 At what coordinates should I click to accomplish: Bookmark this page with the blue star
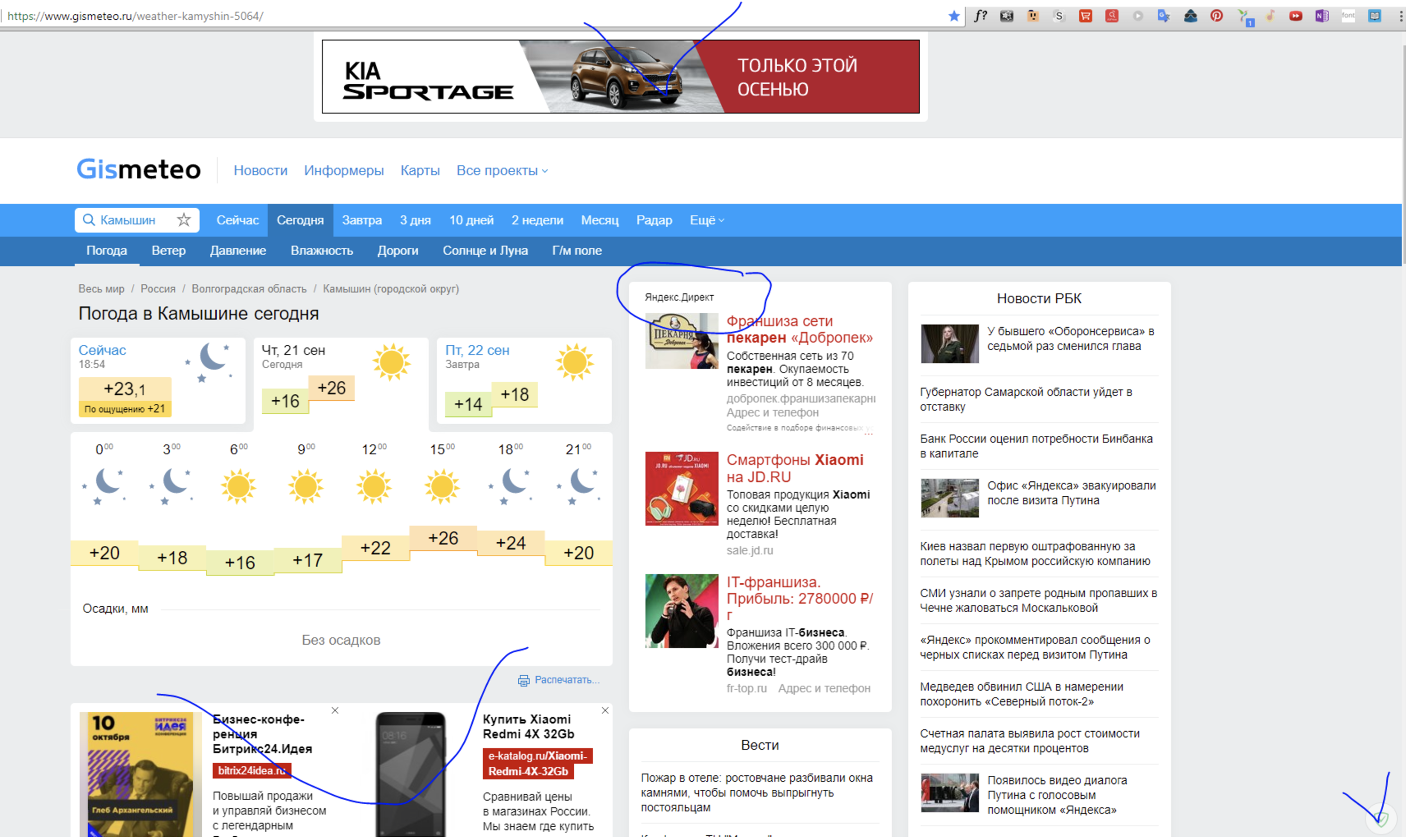point(954,16)
